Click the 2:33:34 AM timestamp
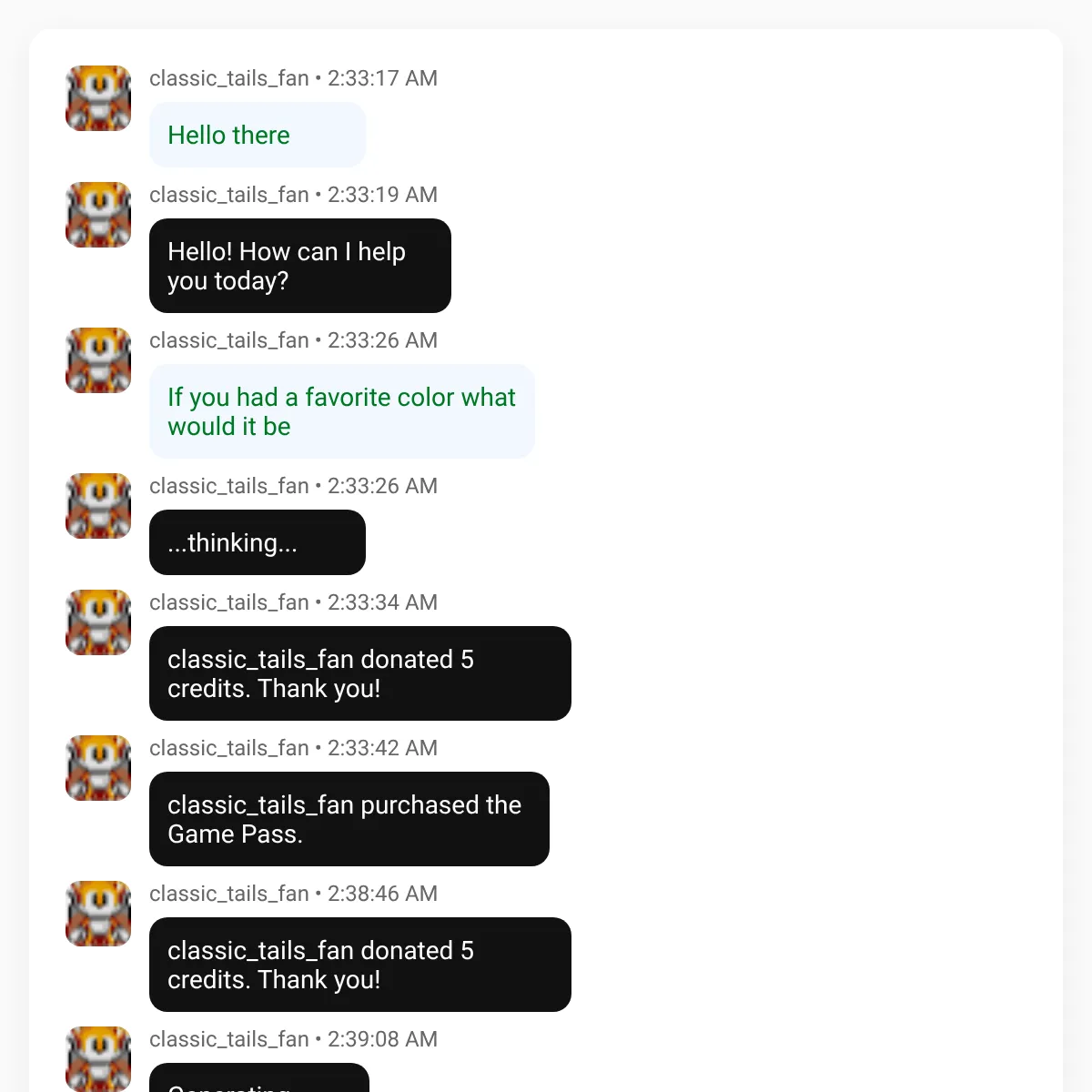Viewport: 1092px width, 1092px height. tap(382, 602)
